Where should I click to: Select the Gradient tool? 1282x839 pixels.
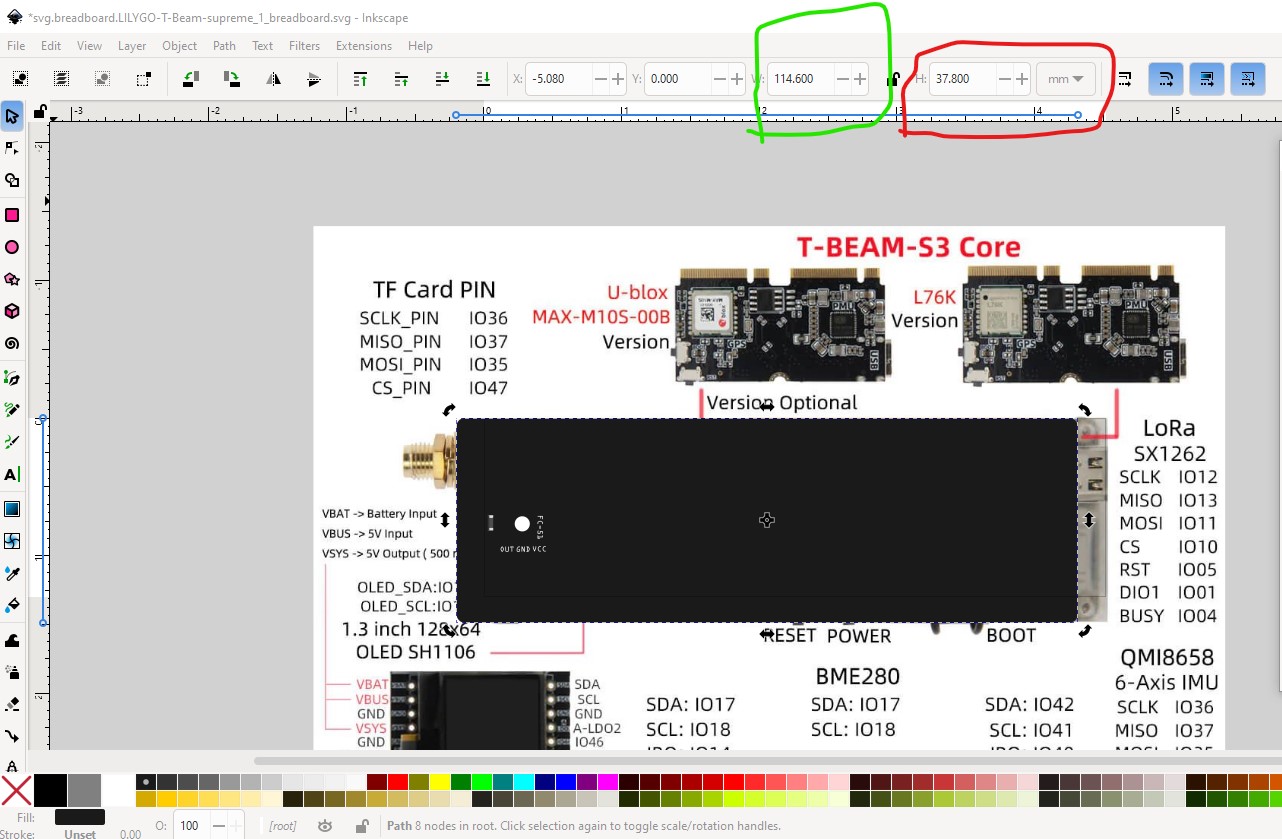click(12, 509)
